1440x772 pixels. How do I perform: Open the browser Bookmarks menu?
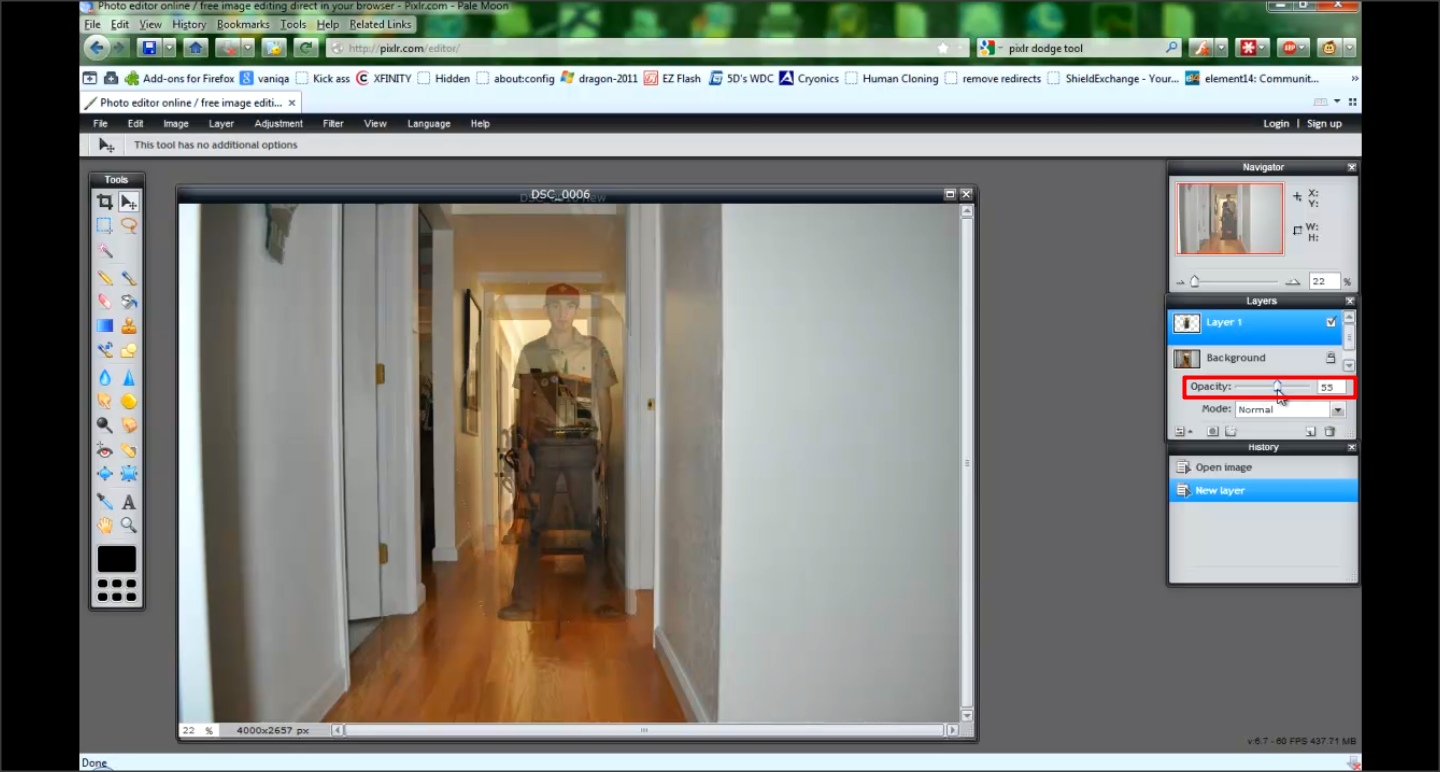tap(243, 24)
